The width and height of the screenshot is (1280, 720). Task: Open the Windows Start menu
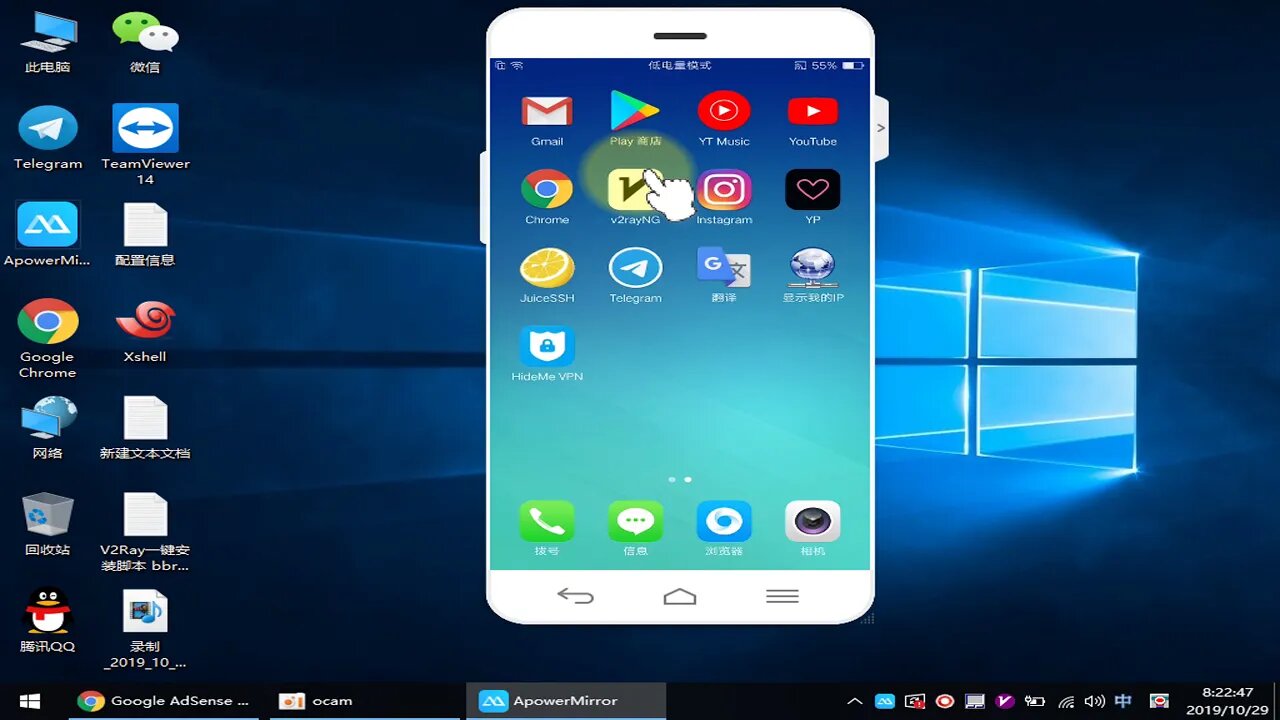tap(30, 701)
